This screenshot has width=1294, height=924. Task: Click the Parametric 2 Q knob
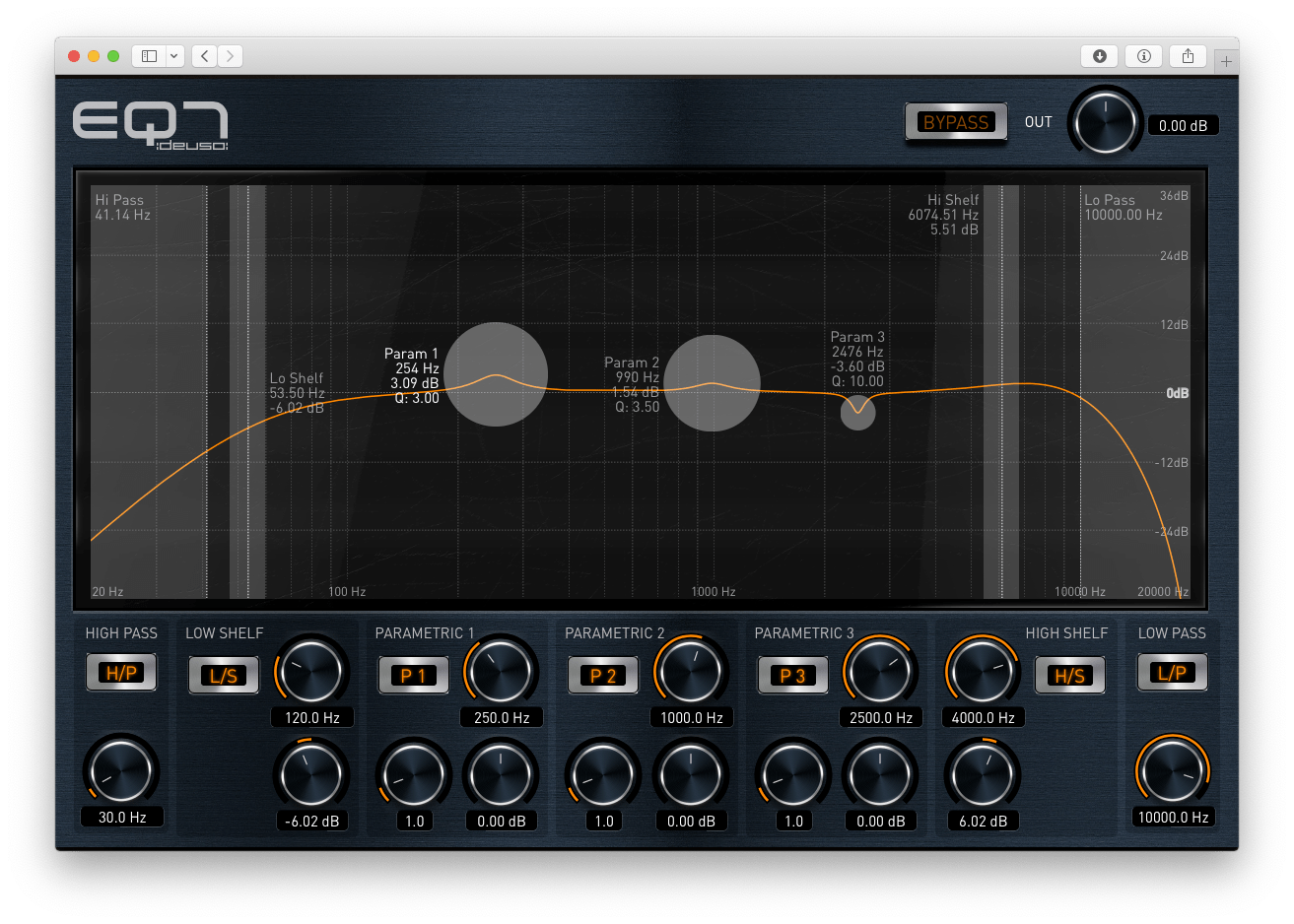click(x=603, y=773)
